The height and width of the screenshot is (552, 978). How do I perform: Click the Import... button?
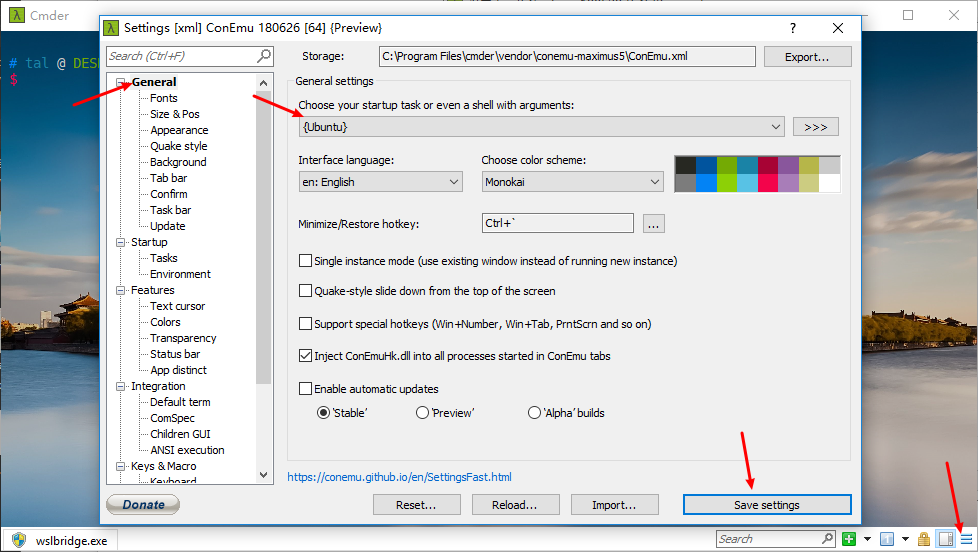click(x=614, y=505)
